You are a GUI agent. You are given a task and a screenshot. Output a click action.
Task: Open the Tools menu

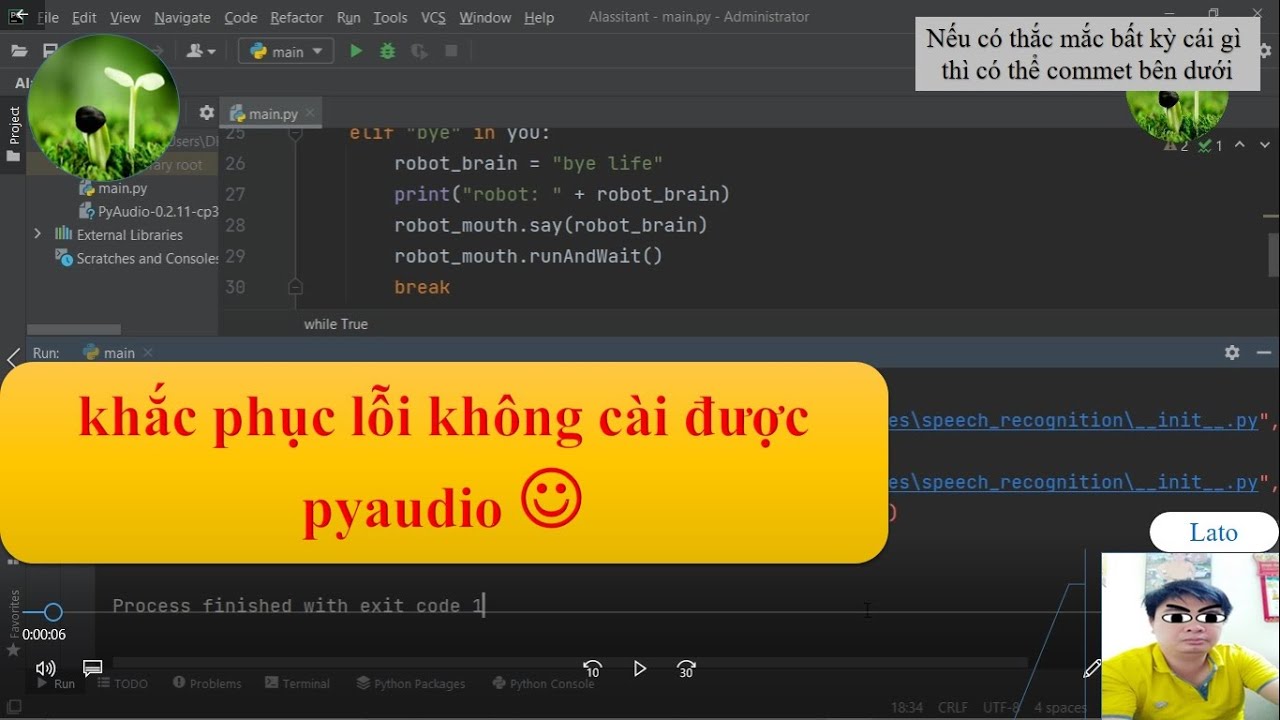pos(390,17)
